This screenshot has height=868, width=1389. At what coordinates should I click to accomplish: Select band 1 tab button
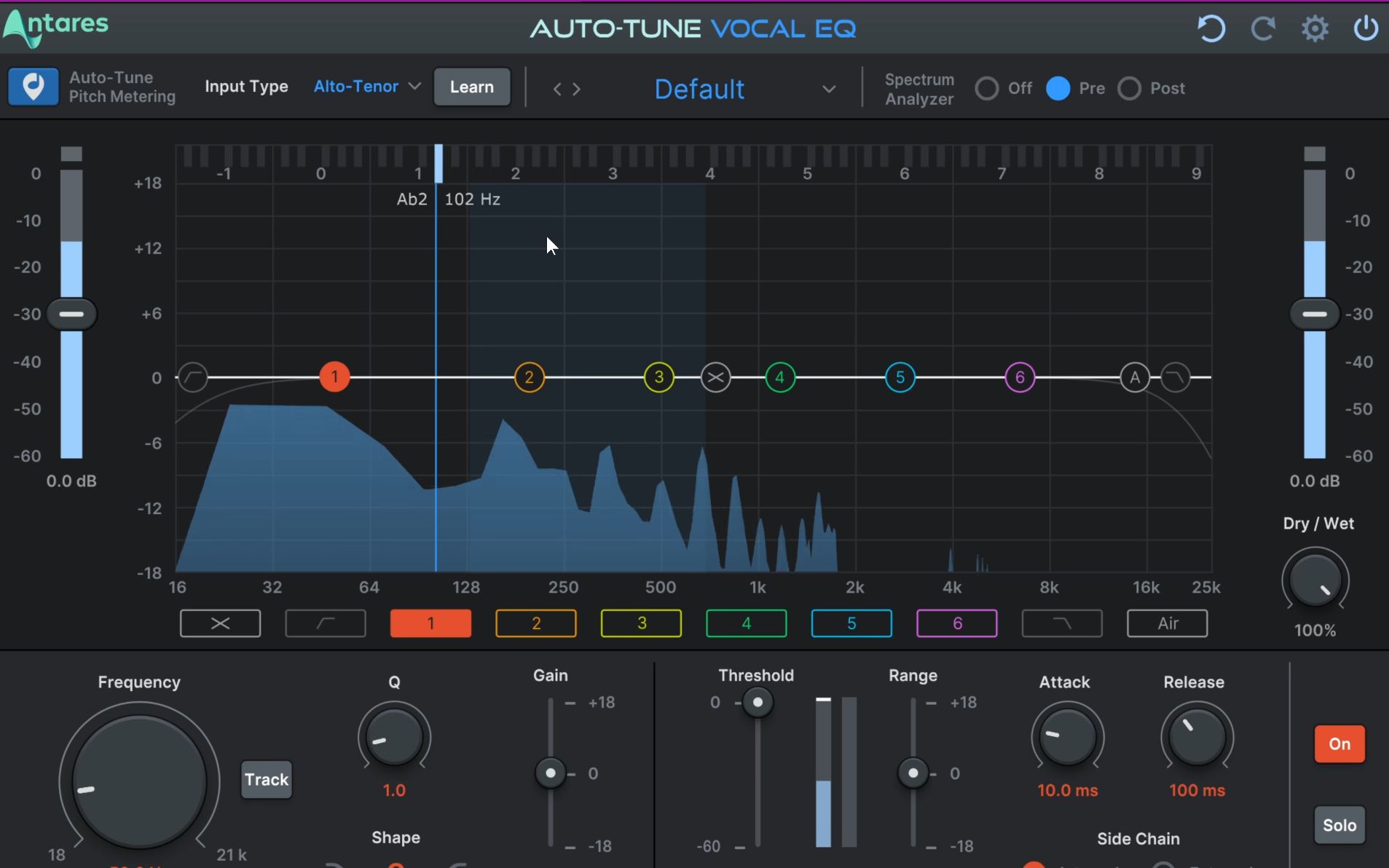coord(430,623)
